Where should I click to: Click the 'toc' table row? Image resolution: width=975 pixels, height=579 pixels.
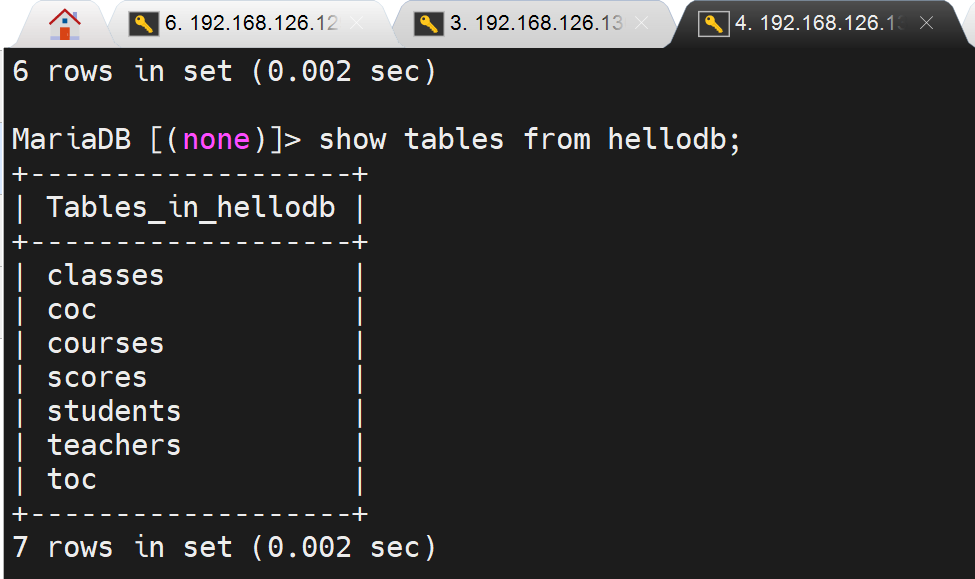point(72,479)
